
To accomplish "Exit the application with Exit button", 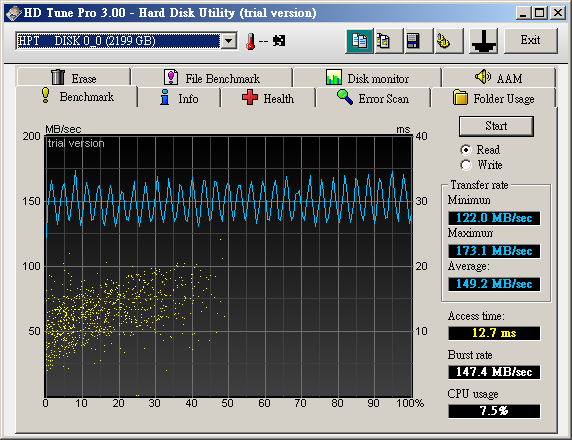I will (530, 41).
